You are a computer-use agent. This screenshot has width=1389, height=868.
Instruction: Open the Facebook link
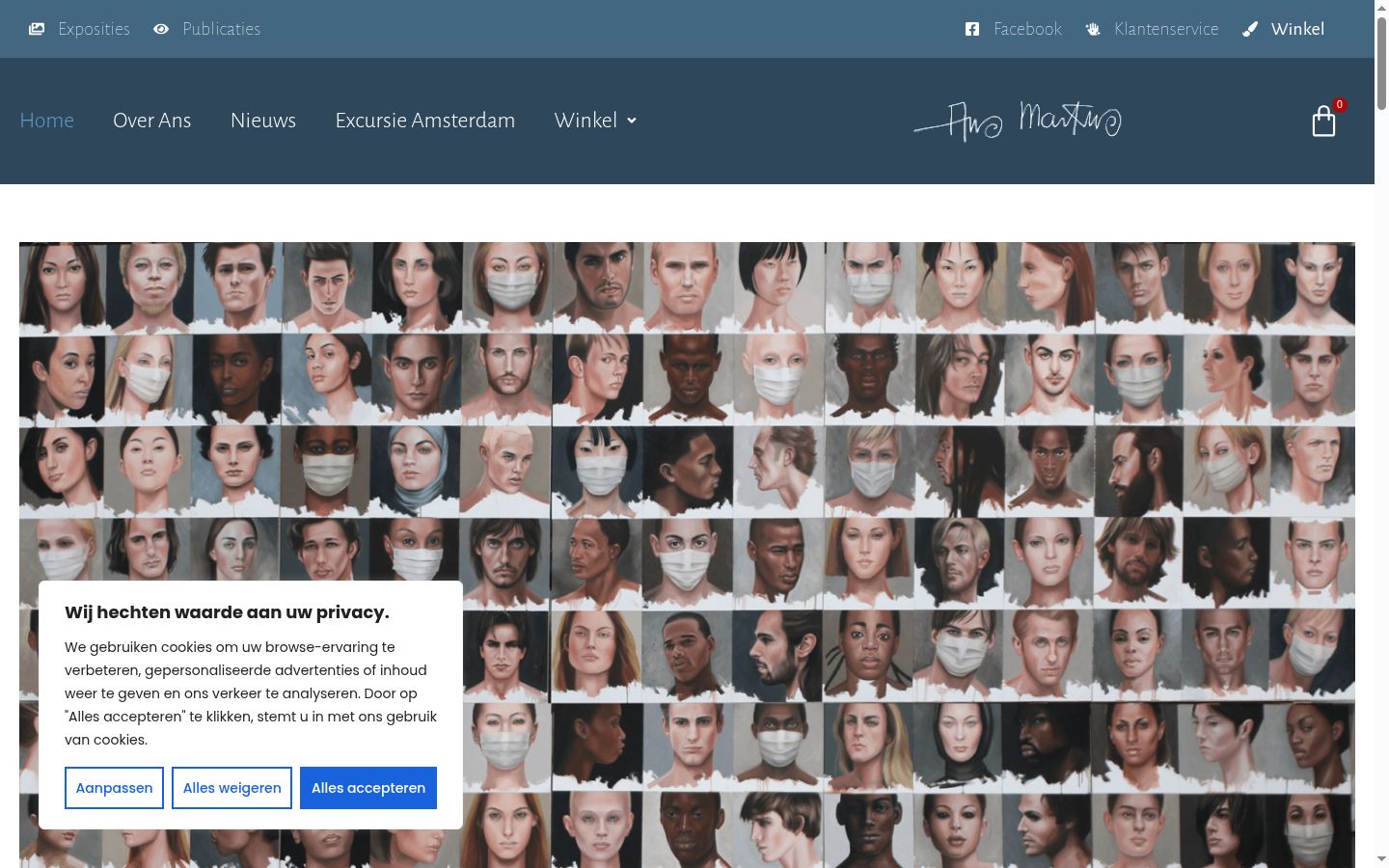pyautogui.click(x=1027, y=29)
